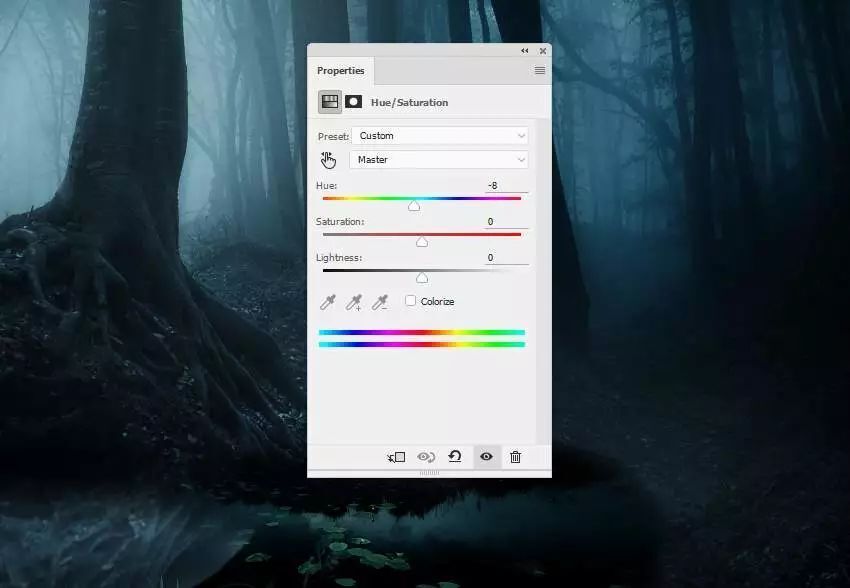Image resolution: width=850 pixels, height=588 pixels.
Task: Click the Lightness slider handle
Action: pyautogui.click(x=422, y=278)
